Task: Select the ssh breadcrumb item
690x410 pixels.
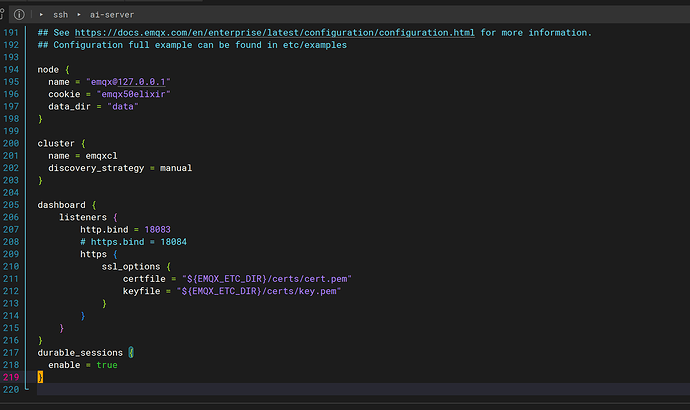Action: point(61,15)
